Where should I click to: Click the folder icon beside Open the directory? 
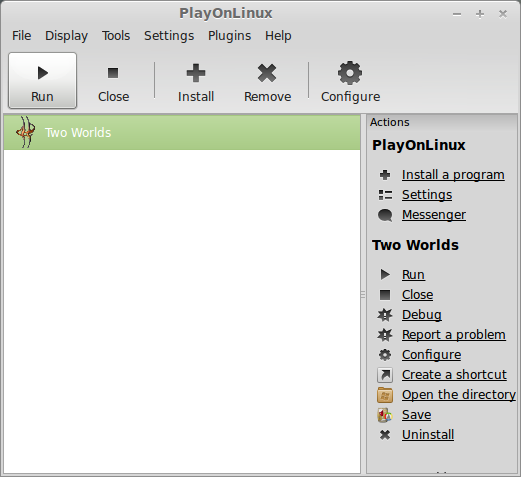click(x=385, y=395)
